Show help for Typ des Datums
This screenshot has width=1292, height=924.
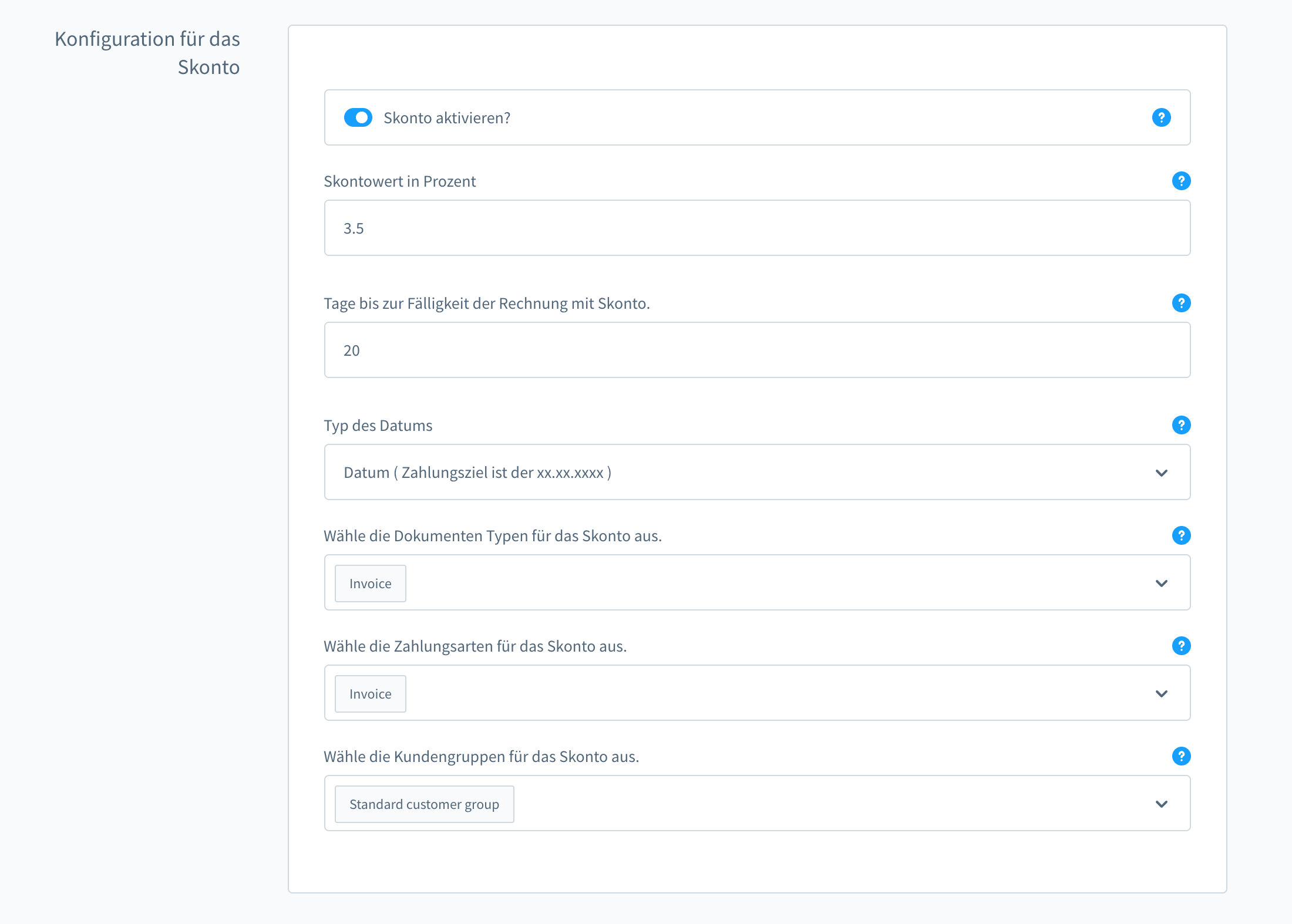[x=1181, y=425]
